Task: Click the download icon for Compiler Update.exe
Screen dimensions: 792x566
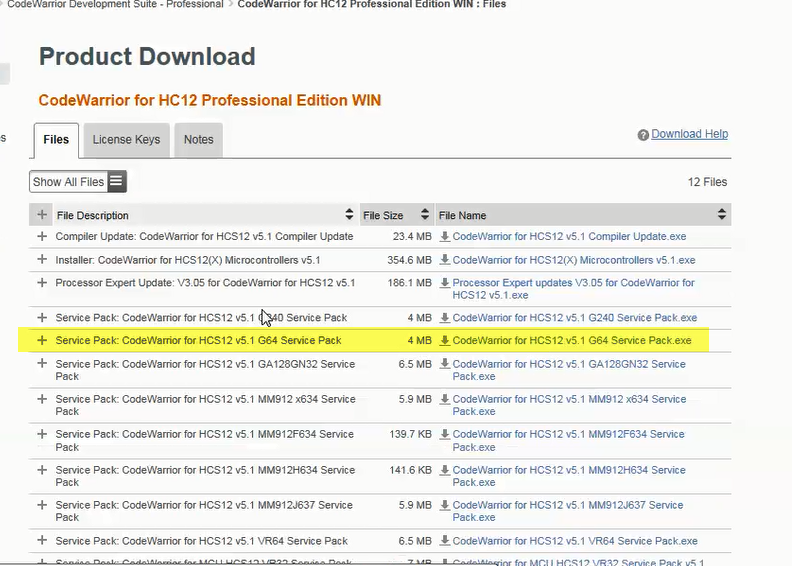Action: [444, 236]
